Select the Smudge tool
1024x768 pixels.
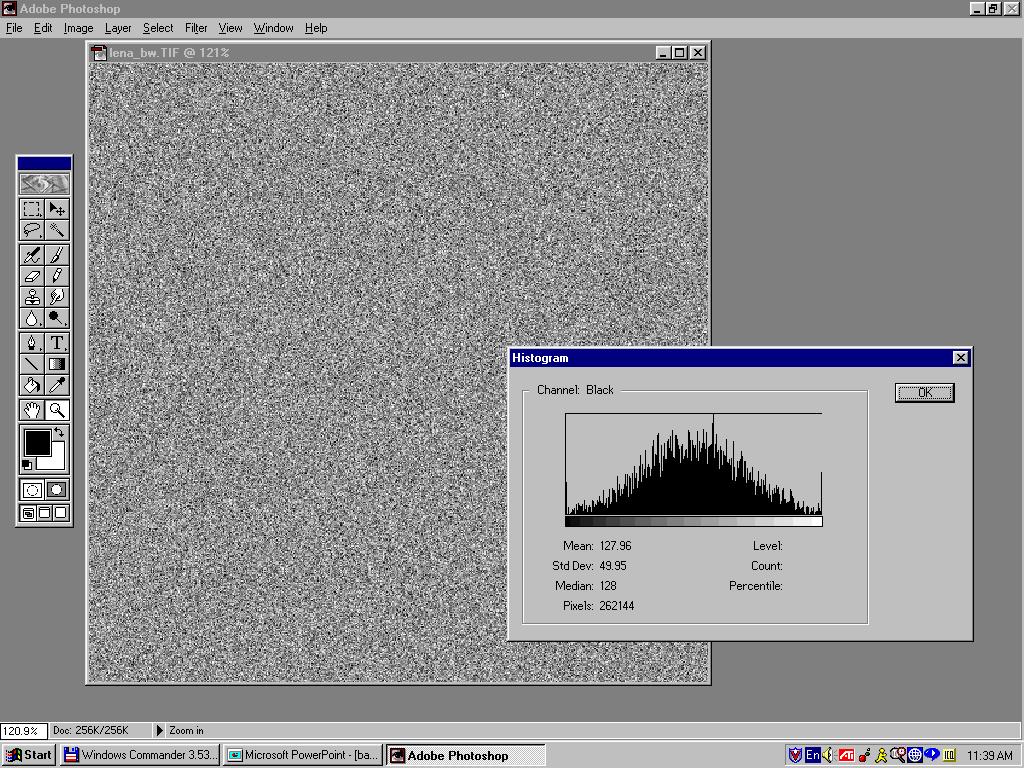[57, 296]
